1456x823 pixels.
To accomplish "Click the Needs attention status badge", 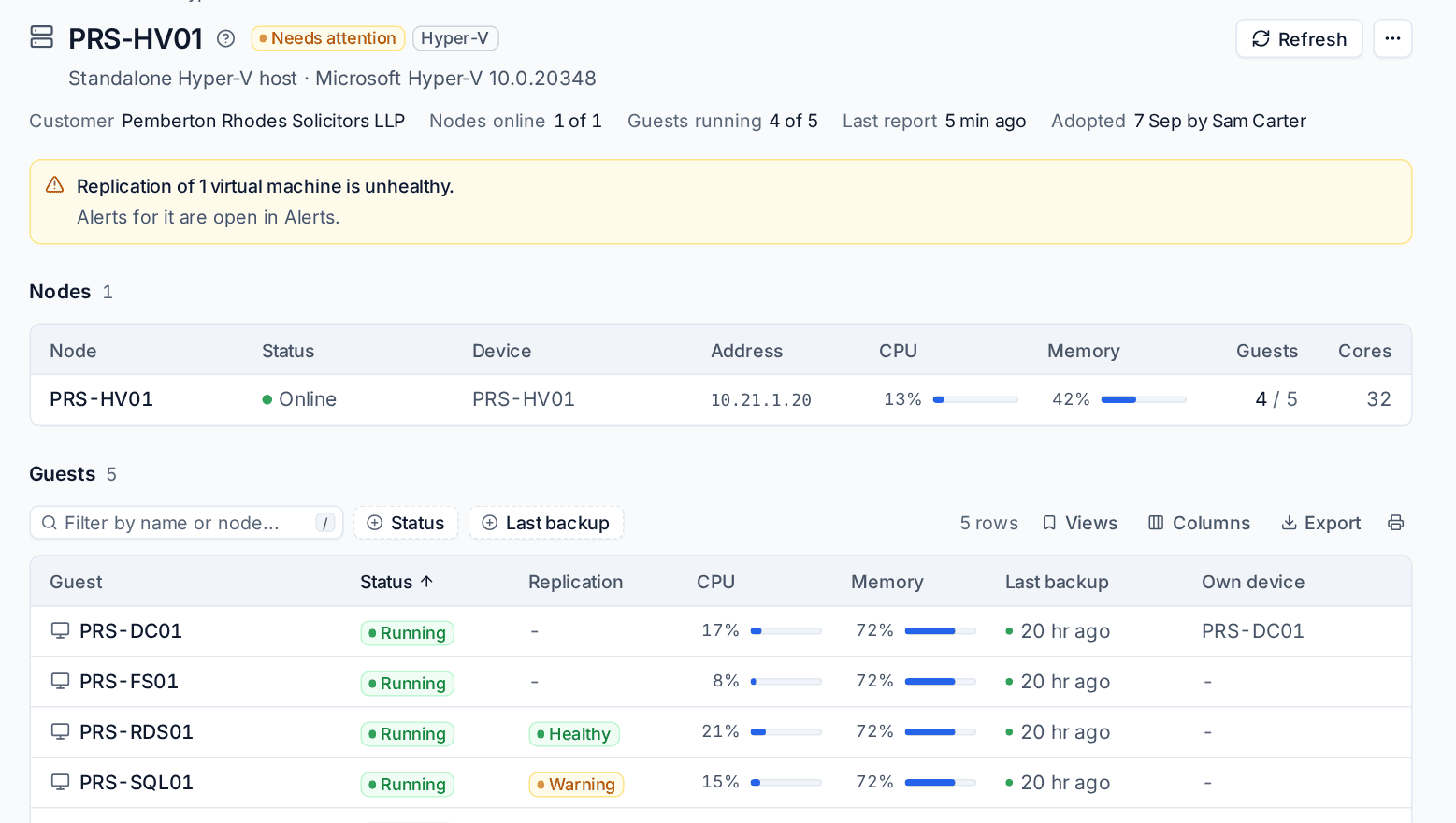I will (x=328, y=38).
